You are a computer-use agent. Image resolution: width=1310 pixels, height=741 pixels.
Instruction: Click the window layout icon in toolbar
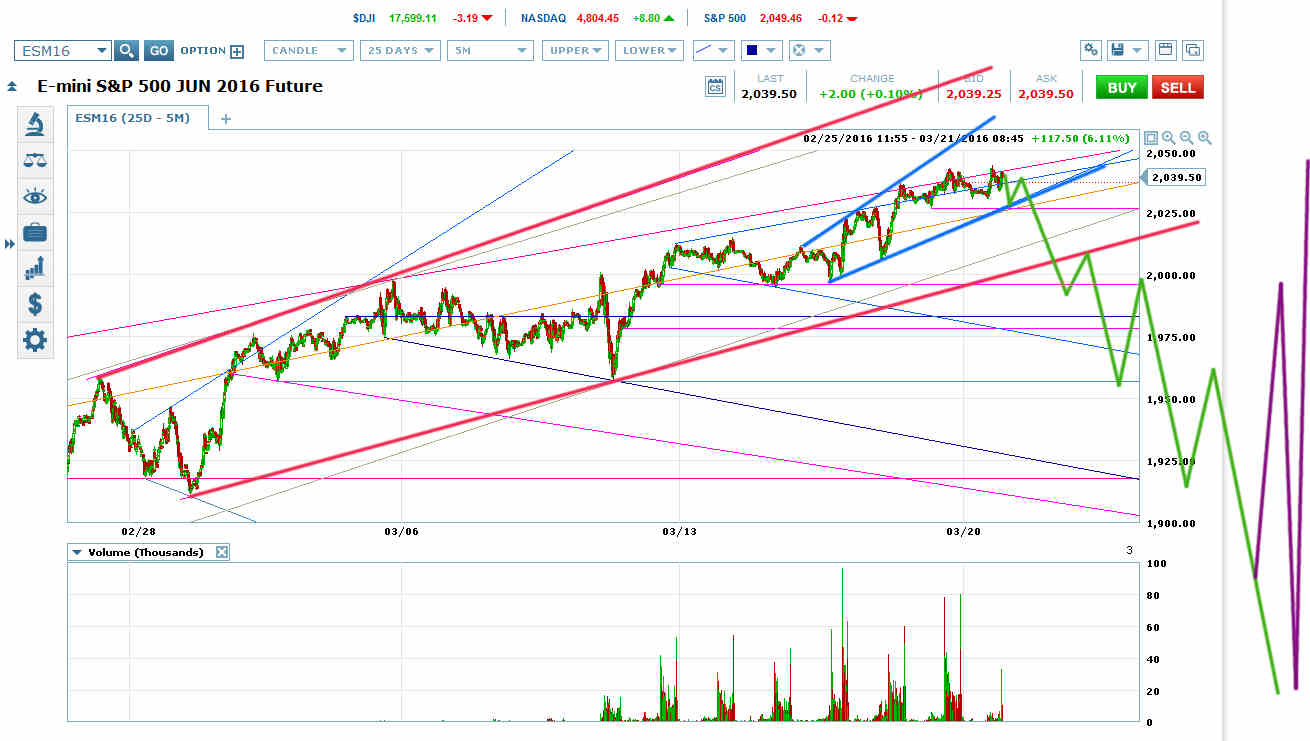[1165, 50]
